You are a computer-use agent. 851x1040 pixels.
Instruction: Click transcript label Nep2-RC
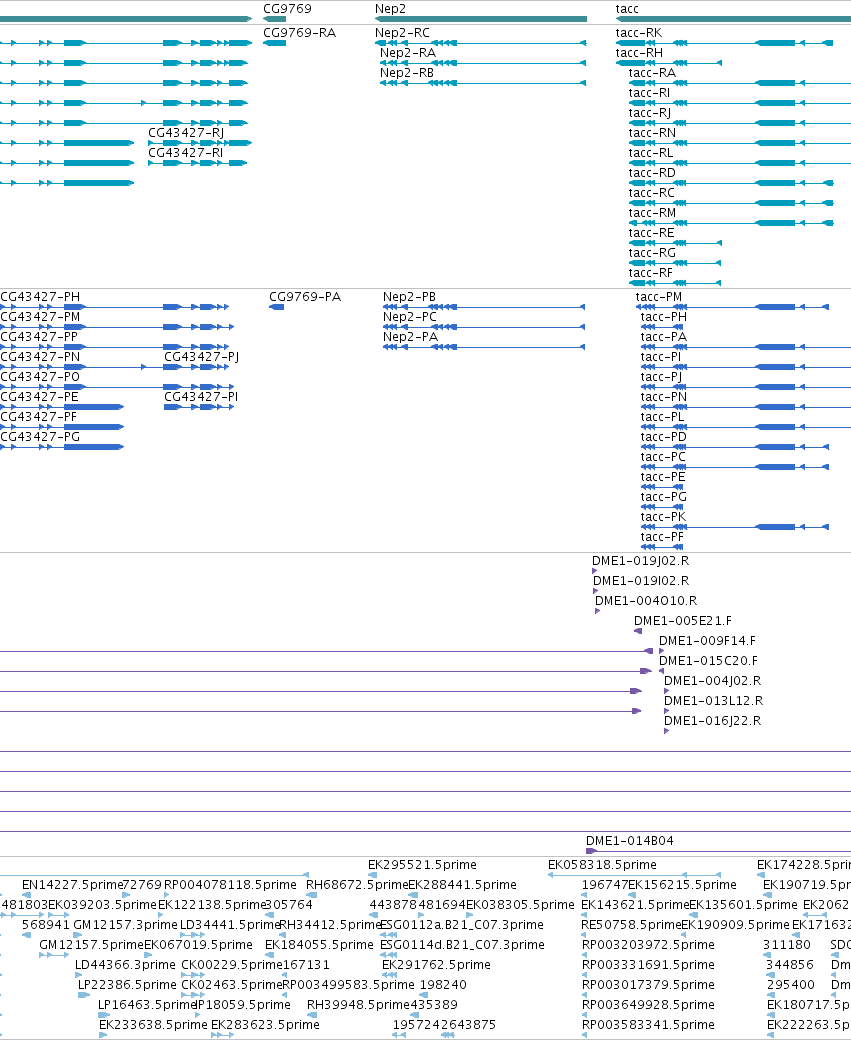[x=402, y=32]
